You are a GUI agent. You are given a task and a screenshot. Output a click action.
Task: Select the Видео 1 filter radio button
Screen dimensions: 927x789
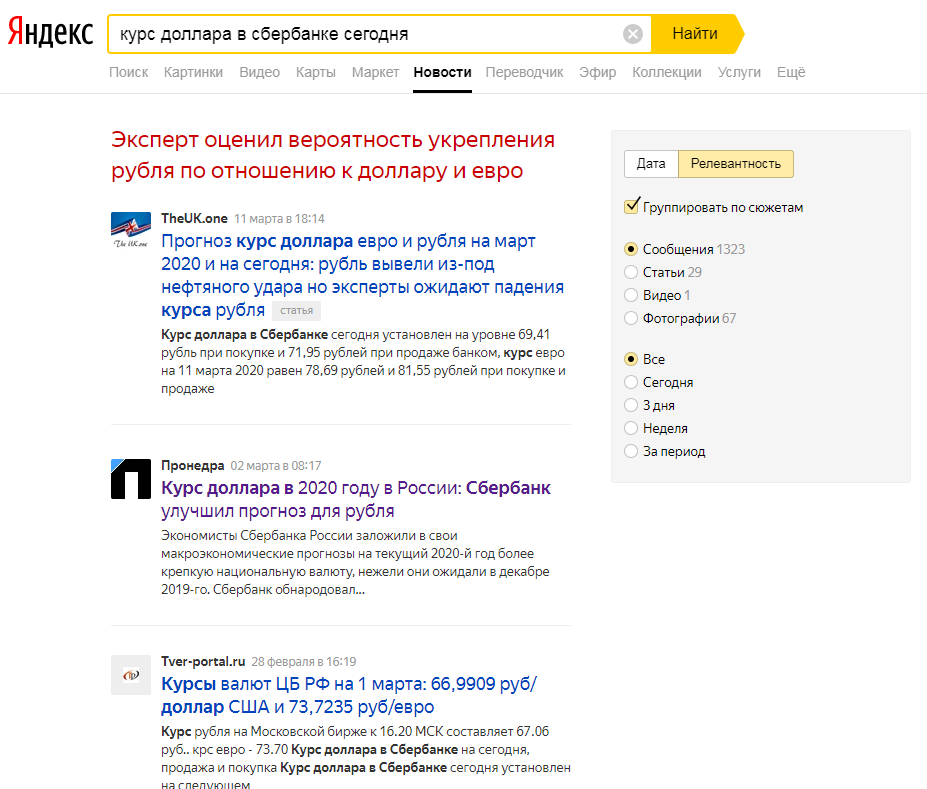click(631, 296)
